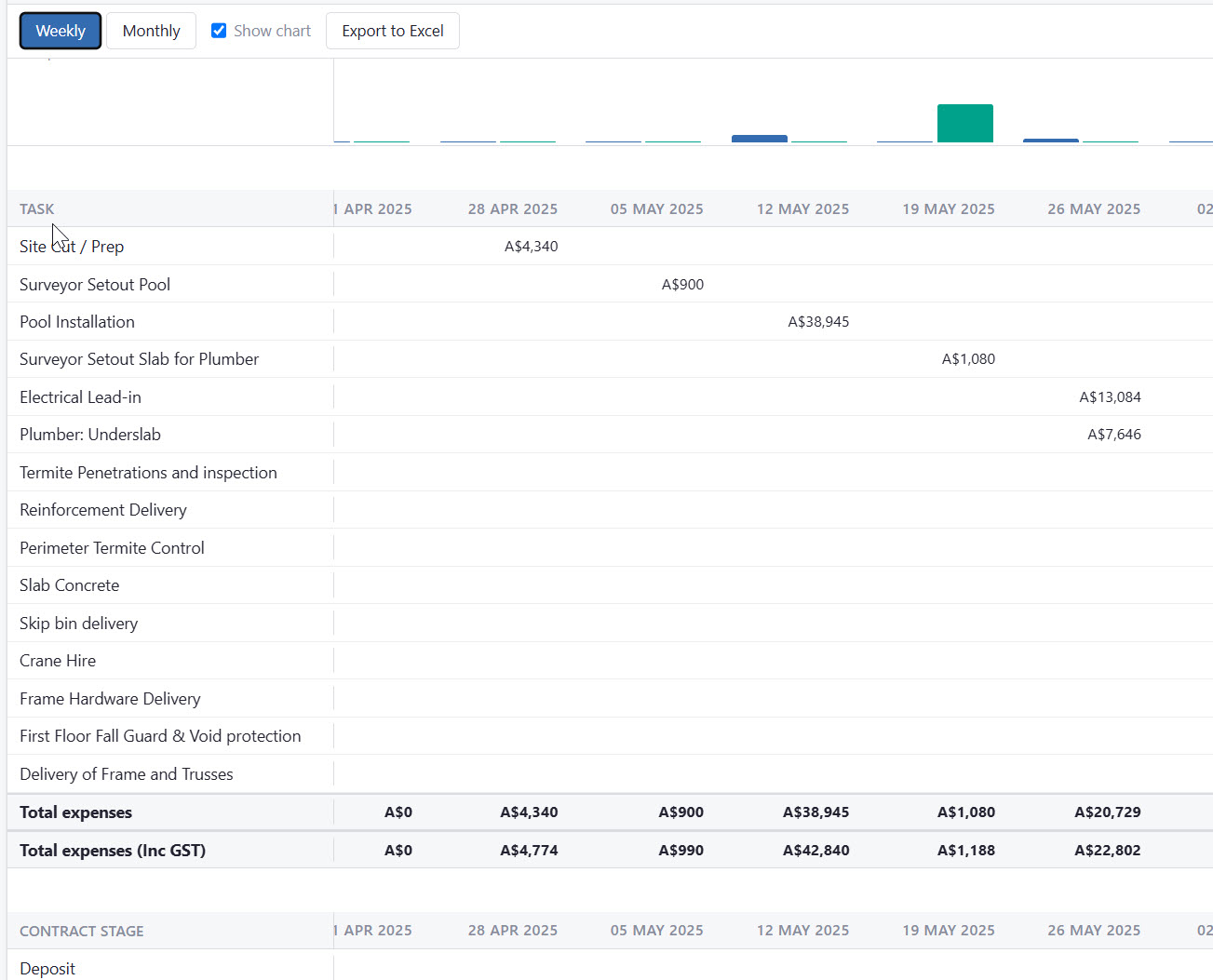Click the TASK column header
The height and width of the screenshot is (980, 1213).
coord(37,209)
